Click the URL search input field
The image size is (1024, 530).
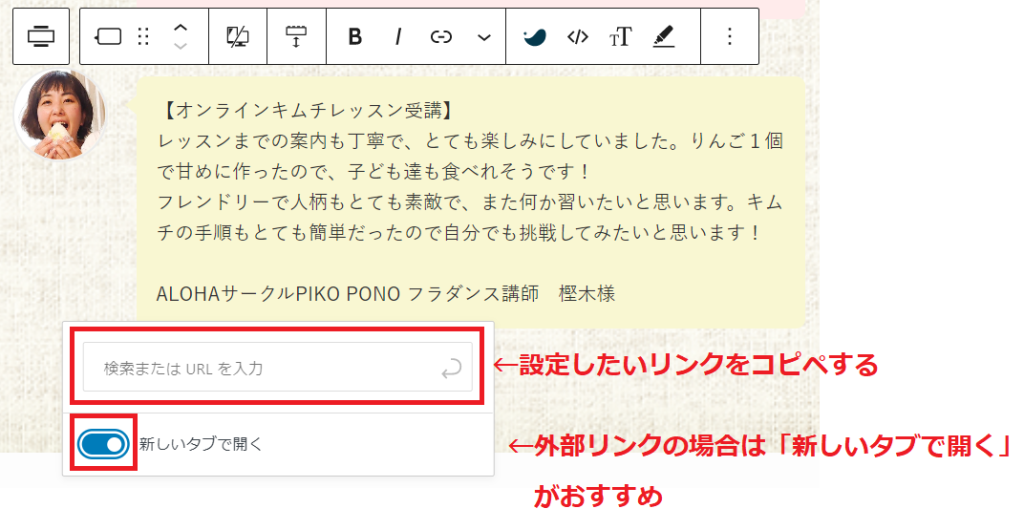pyautogui.click(x=260, y=369)
